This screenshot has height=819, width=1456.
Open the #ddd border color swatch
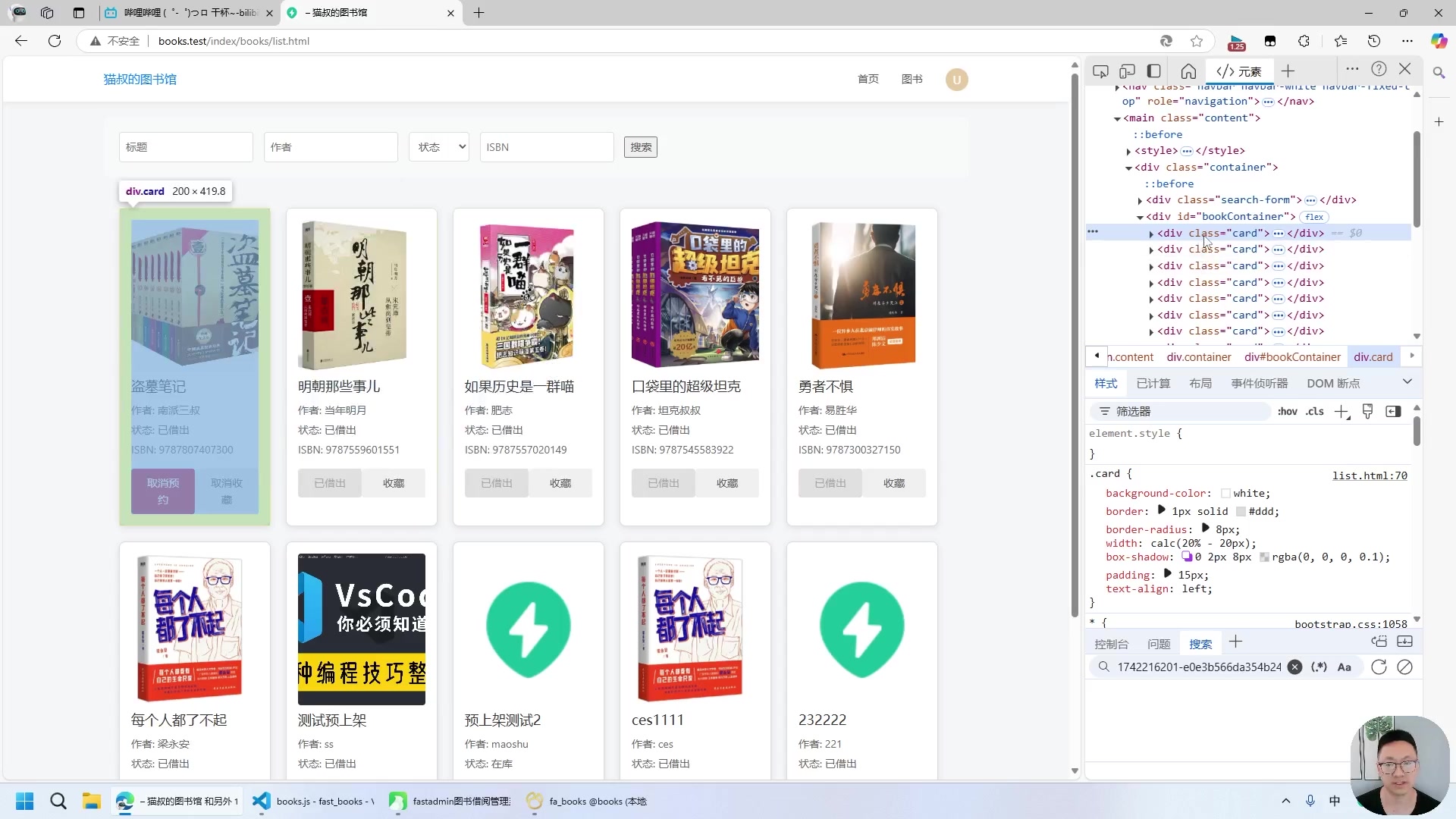click(x=1241, y=512)
